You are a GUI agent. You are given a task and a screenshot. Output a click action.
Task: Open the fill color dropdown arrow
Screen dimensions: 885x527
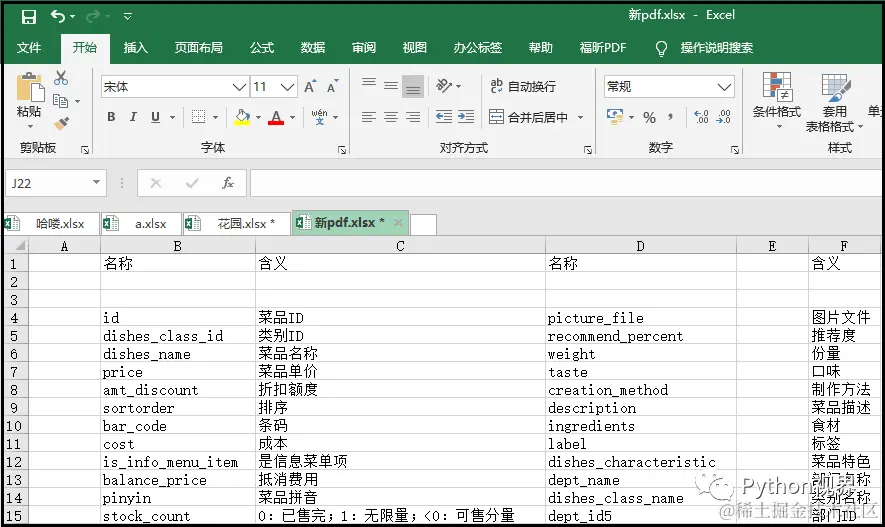coord(259,117)
